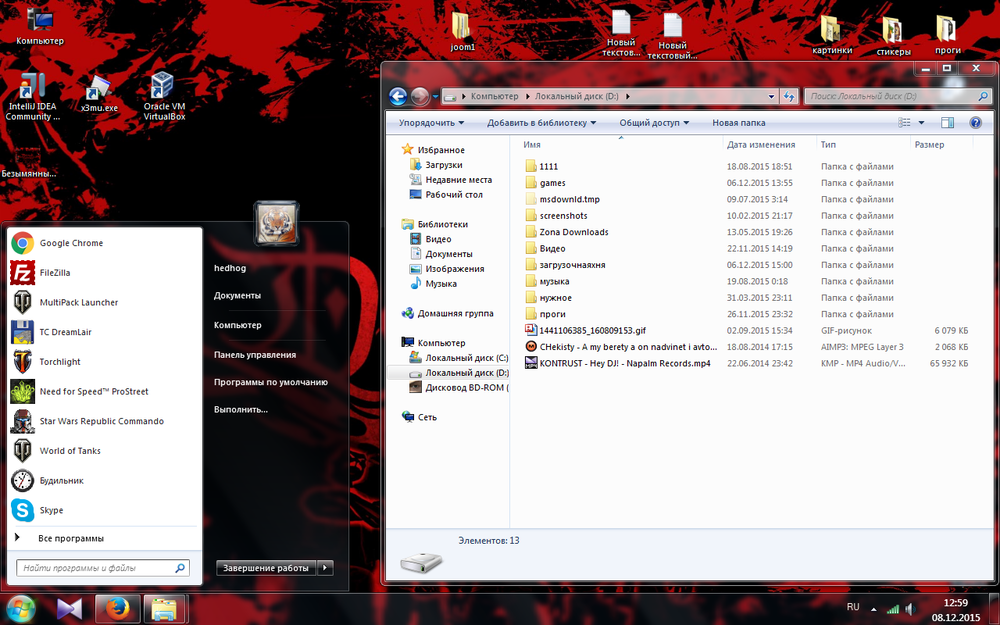The height and width of the screenshot is (625, 1000).
Task: Launch Google Chrome from Start menu
Action: click(70, 243)
